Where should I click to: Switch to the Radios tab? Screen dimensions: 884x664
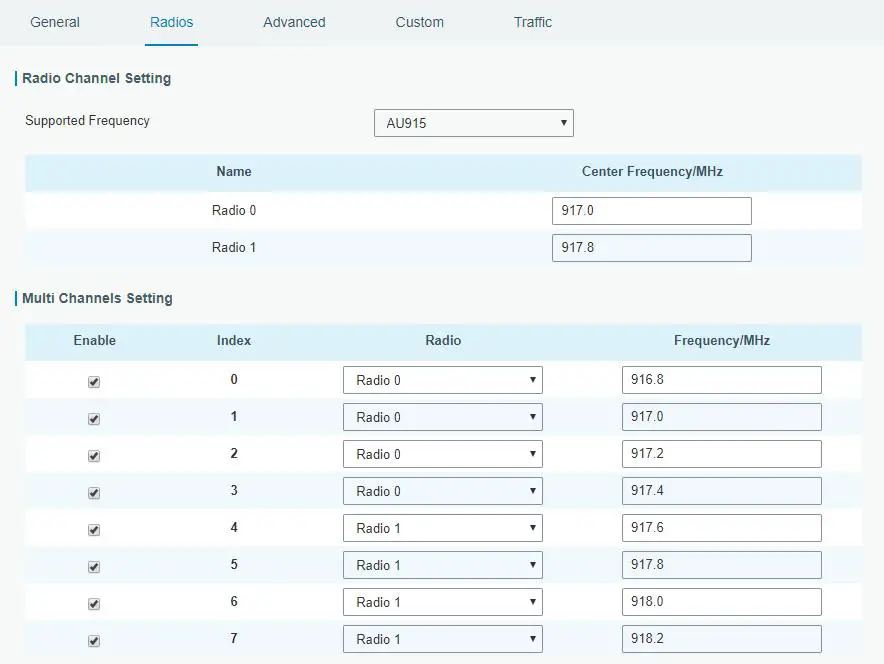[x=171, y=22]
